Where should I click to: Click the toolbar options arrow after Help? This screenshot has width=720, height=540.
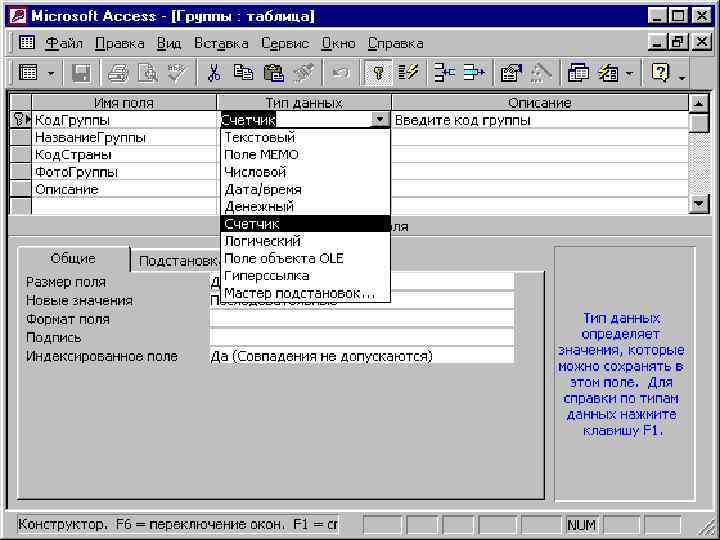pos(682,78)
